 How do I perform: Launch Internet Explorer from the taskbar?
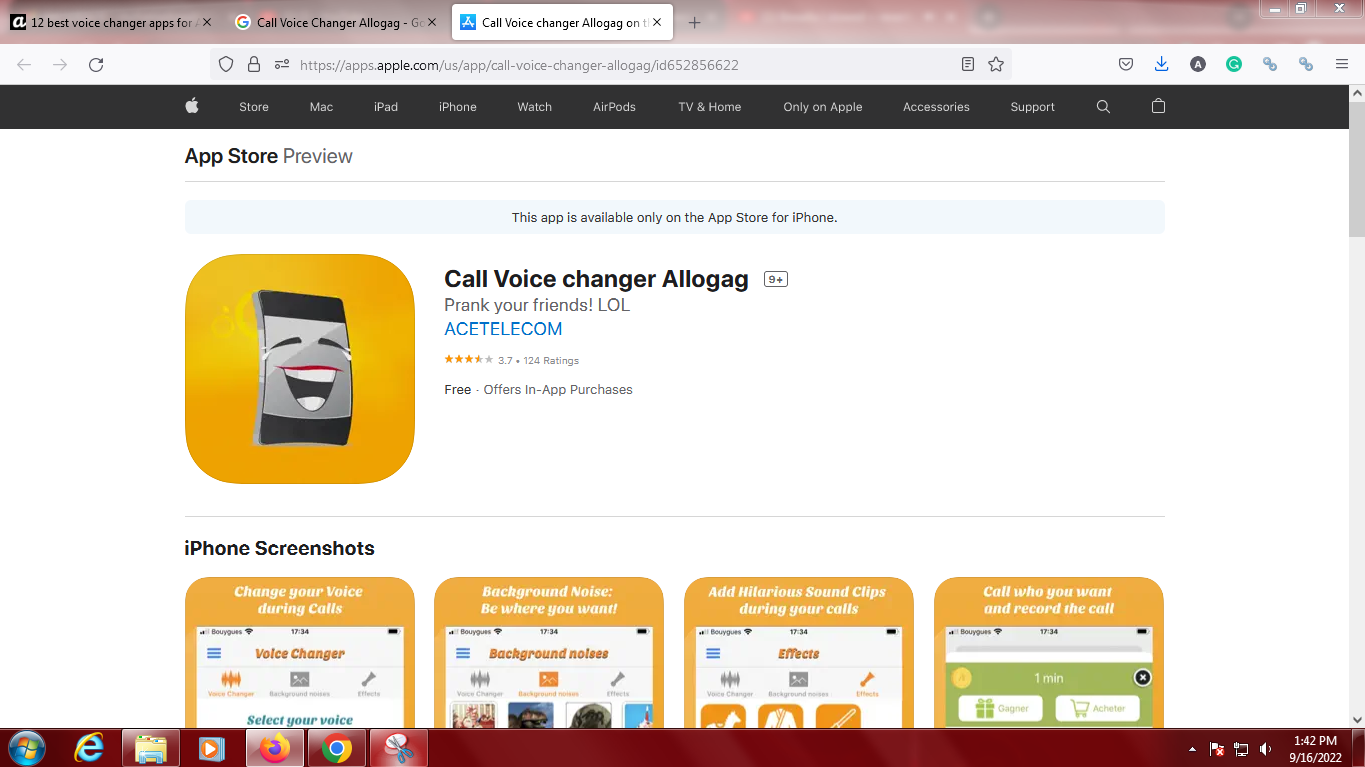tap(90, 748)
